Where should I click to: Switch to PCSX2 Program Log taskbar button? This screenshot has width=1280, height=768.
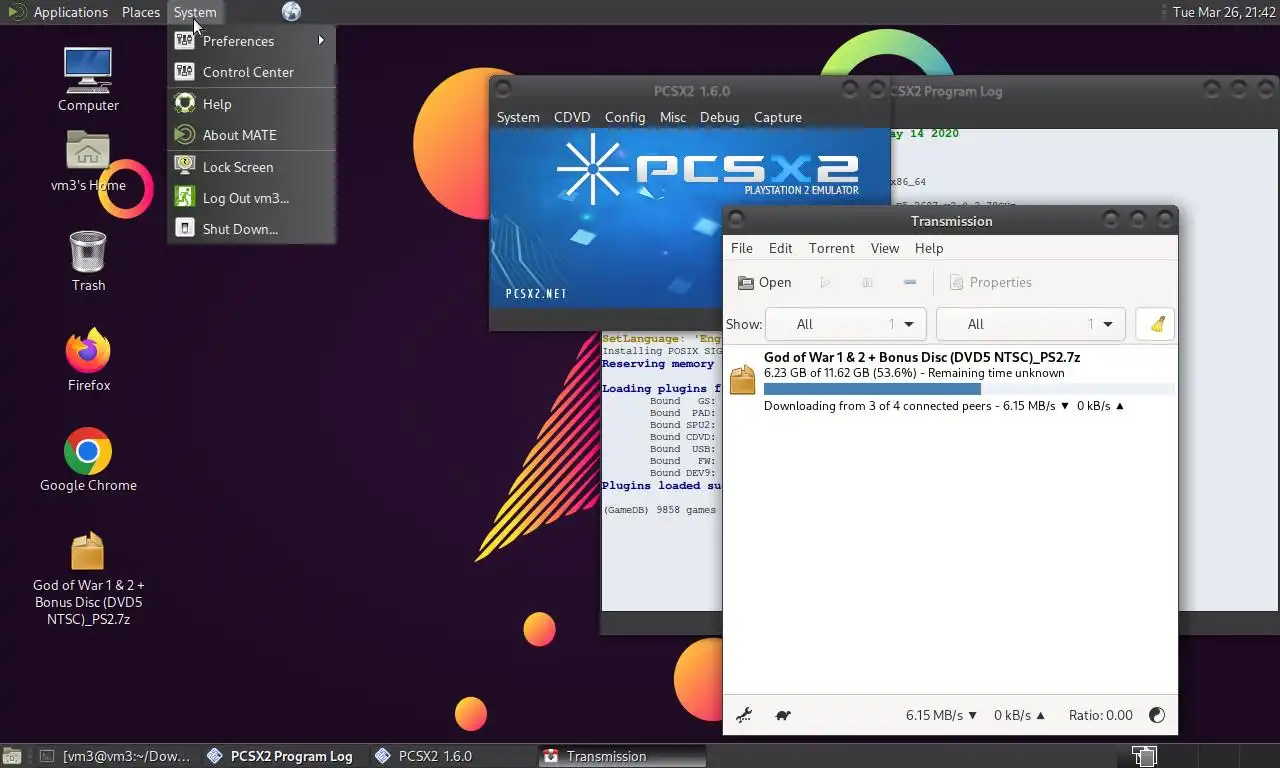[281, 757]
